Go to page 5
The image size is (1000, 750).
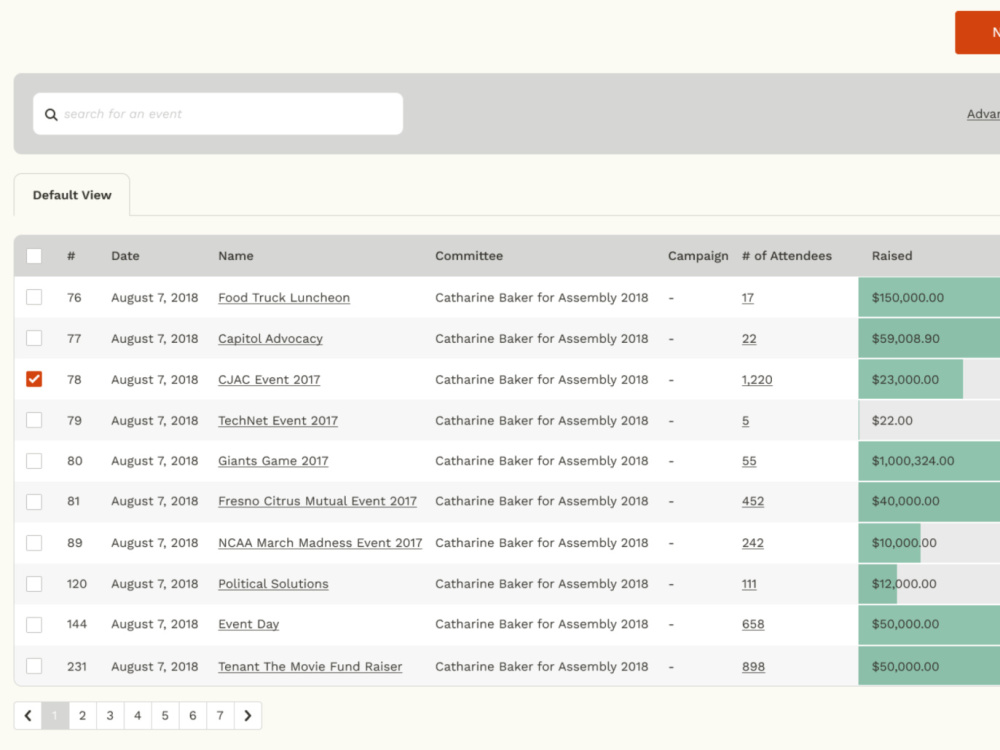pyautogui.click(x=165, y=716)
